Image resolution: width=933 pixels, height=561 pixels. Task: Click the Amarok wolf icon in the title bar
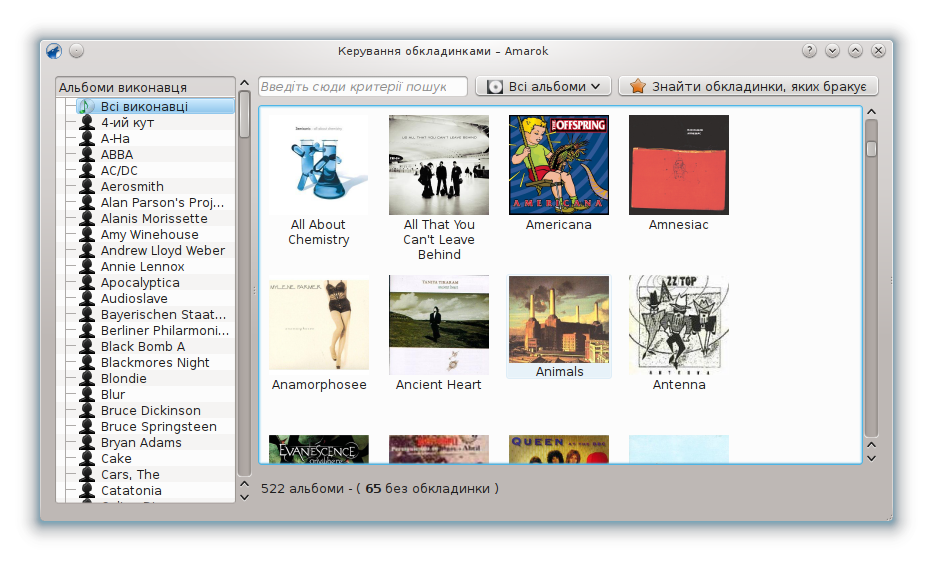click(x=54, y=51)
